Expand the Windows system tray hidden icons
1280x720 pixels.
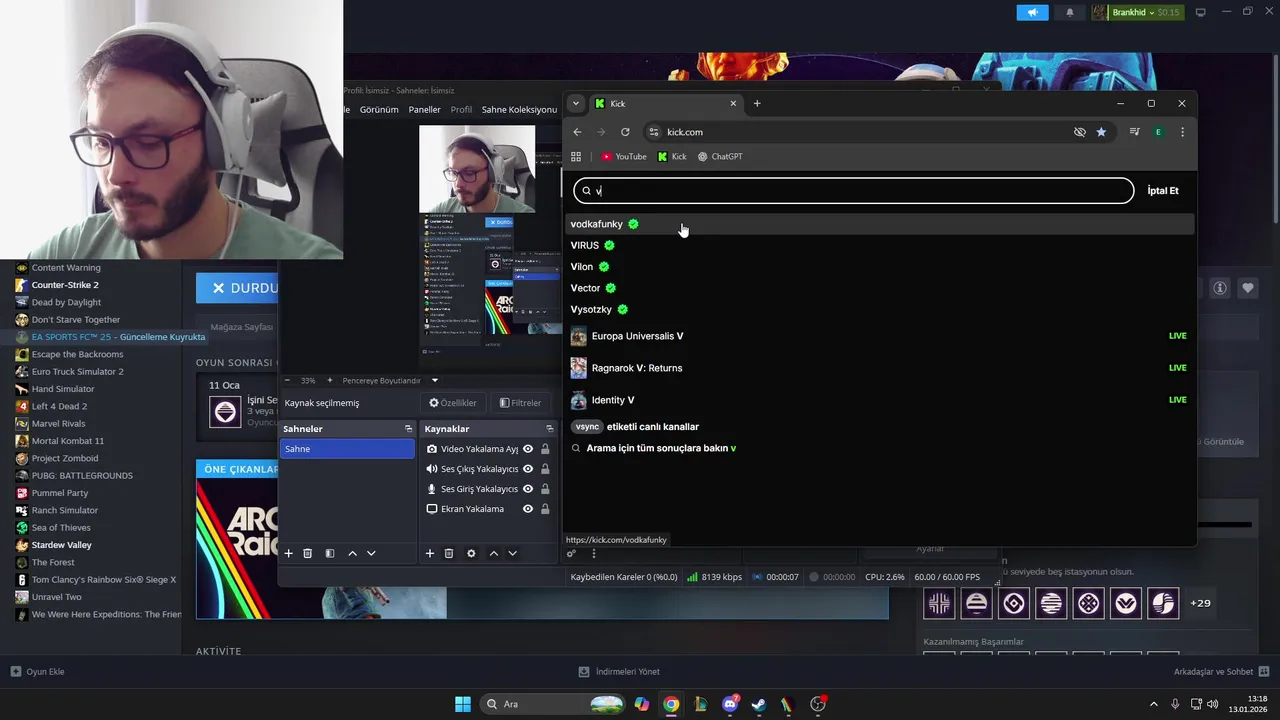(1153, 704)
